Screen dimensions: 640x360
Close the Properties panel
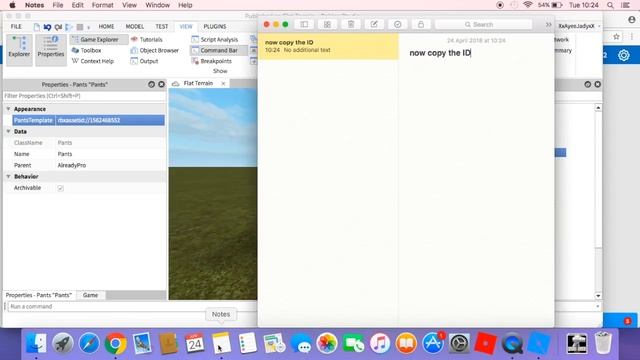click(162, 84)
